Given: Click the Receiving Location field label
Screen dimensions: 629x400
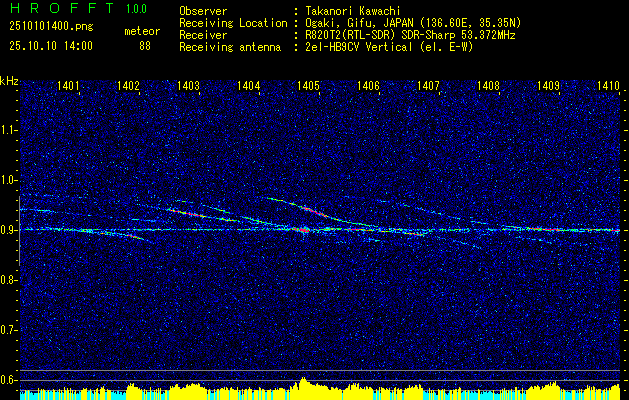Looking at the screenshot, I should pyautogui.click(x=233, y=23).
